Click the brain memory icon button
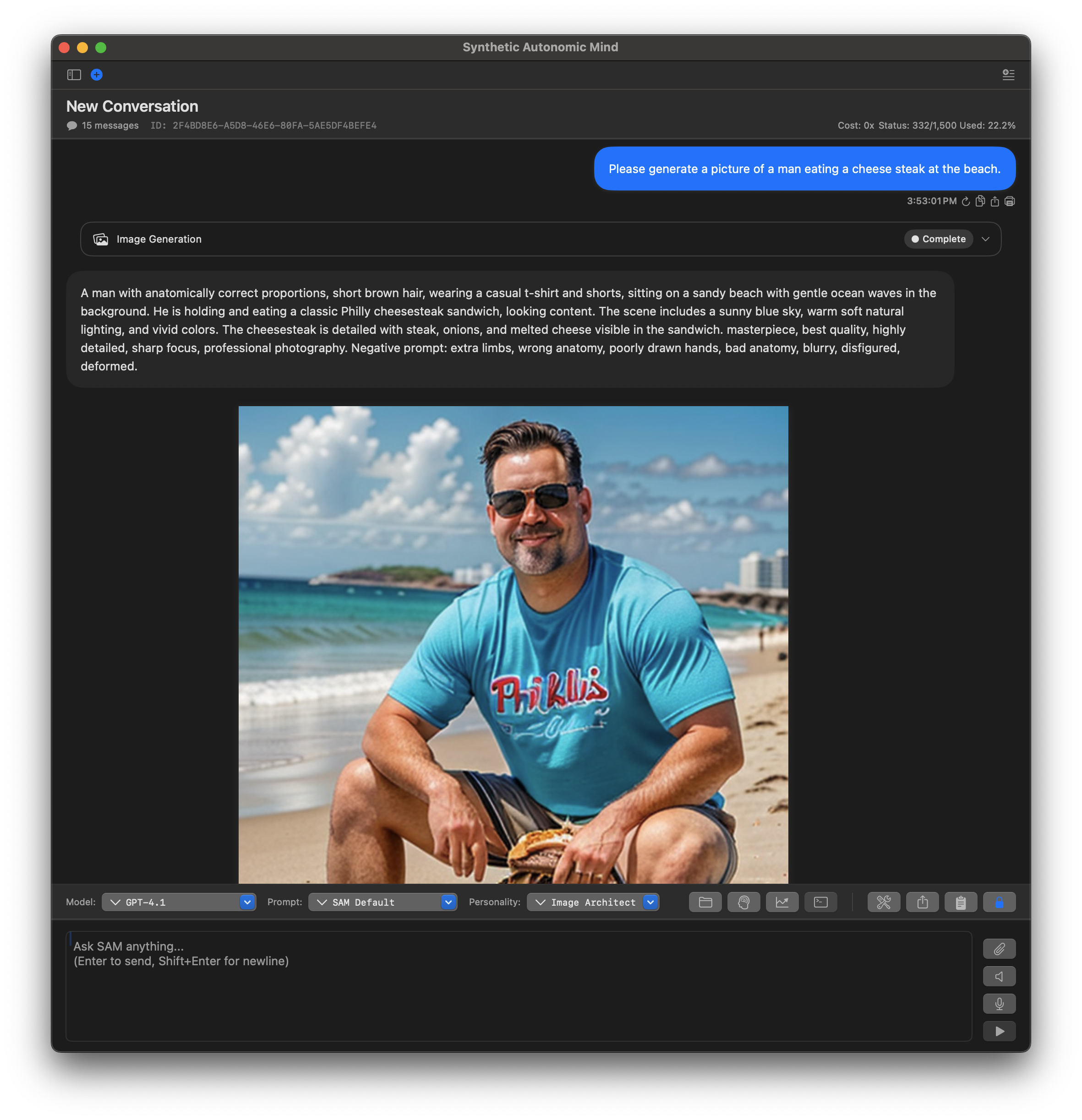This screenshot has height=1120, width=1082. pyautogui.click(x=743, y=903)
